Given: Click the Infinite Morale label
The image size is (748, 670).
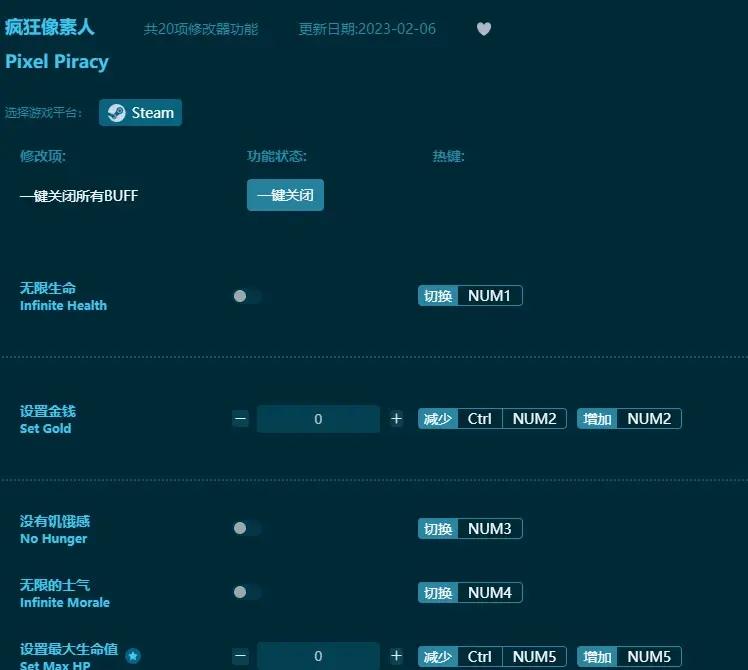Looking at the screenshot, I should coord(65,603).
